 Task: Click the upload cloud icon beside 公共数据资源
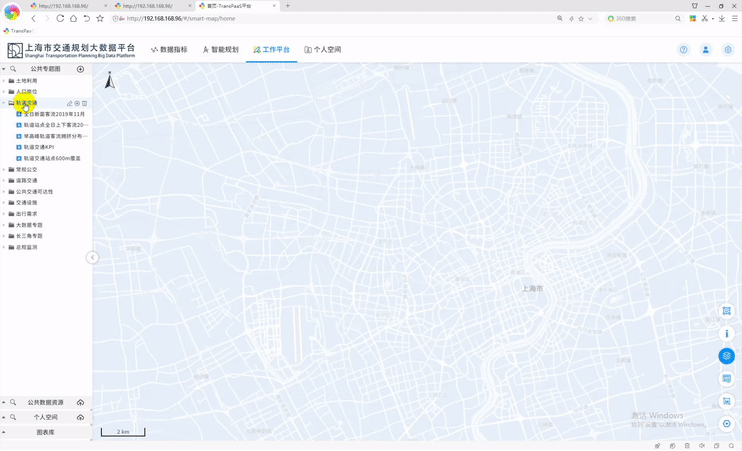[x=81, y=403]
